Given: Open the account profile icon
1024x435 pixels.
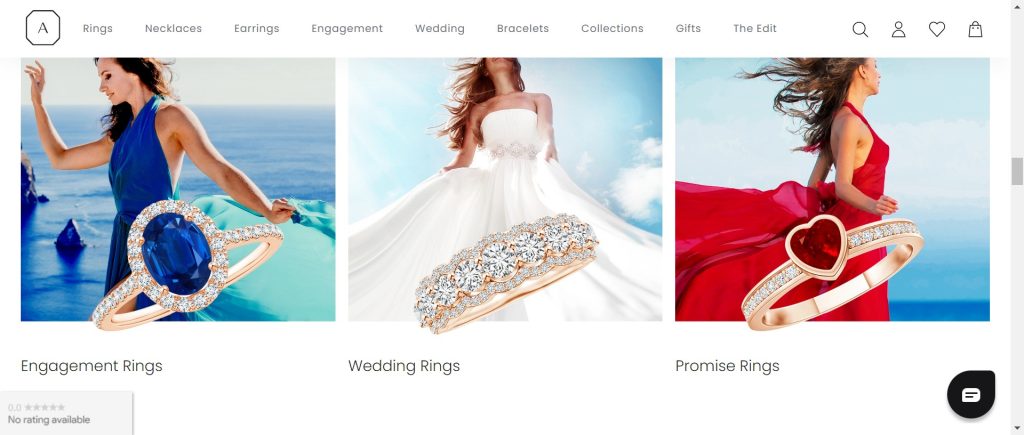Looking at the screenshot, I should click(899, 29).
